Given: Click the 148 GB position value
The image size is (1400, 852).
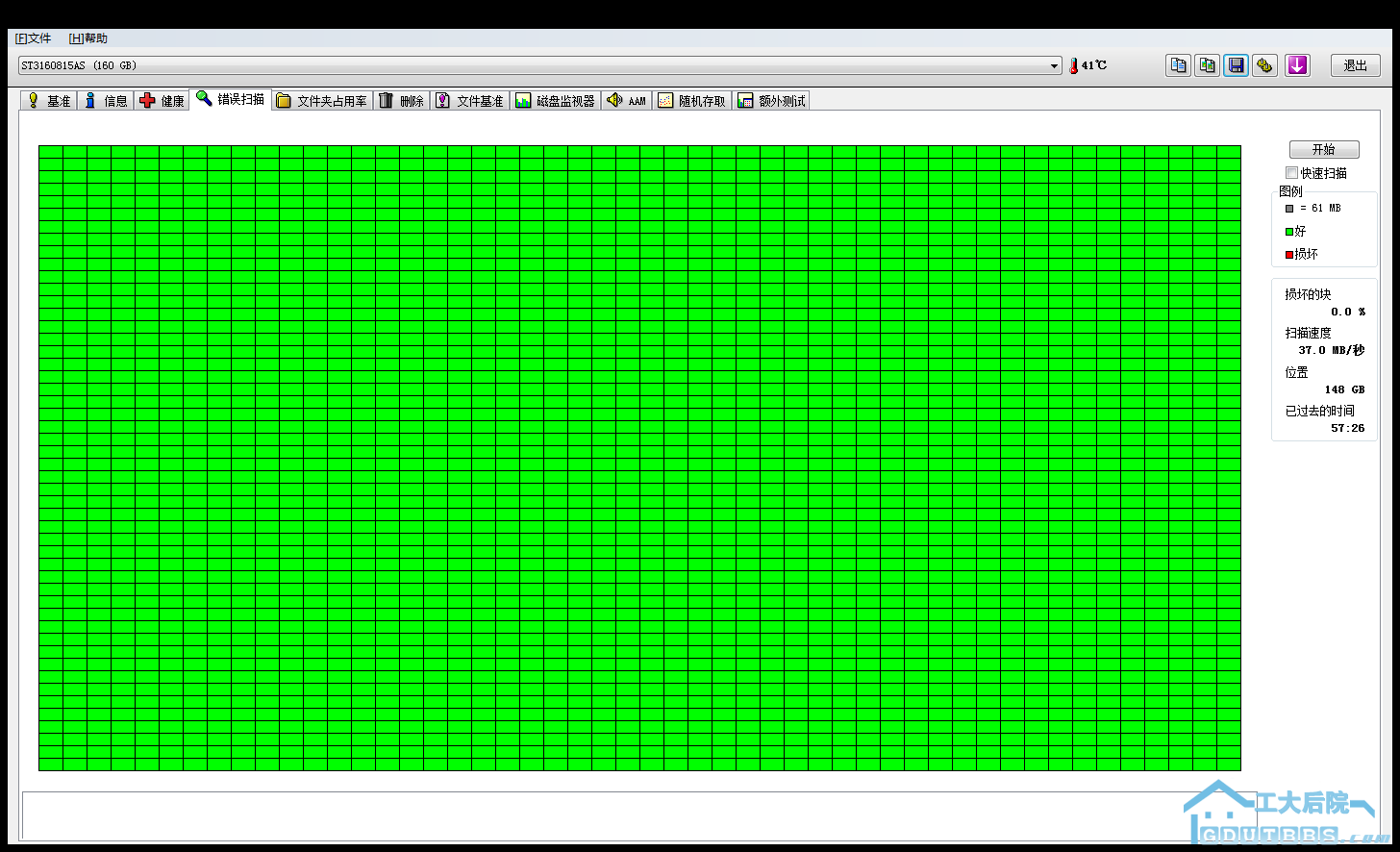Looking at the screenshot, I should click(x=1344, y=389).
